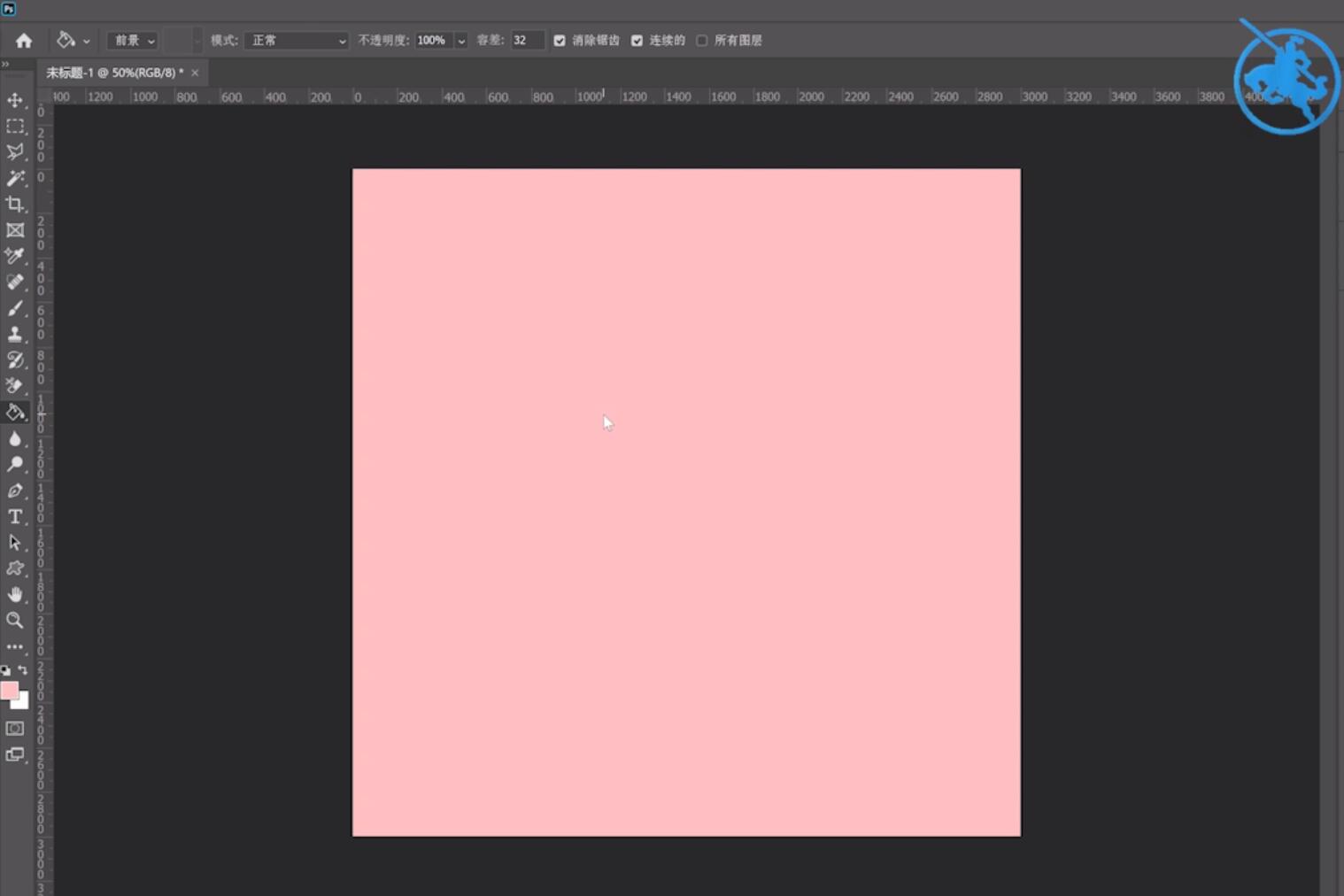1344x896 pixels.
Task: Go to the Home screen button
Action: point(24,41)
